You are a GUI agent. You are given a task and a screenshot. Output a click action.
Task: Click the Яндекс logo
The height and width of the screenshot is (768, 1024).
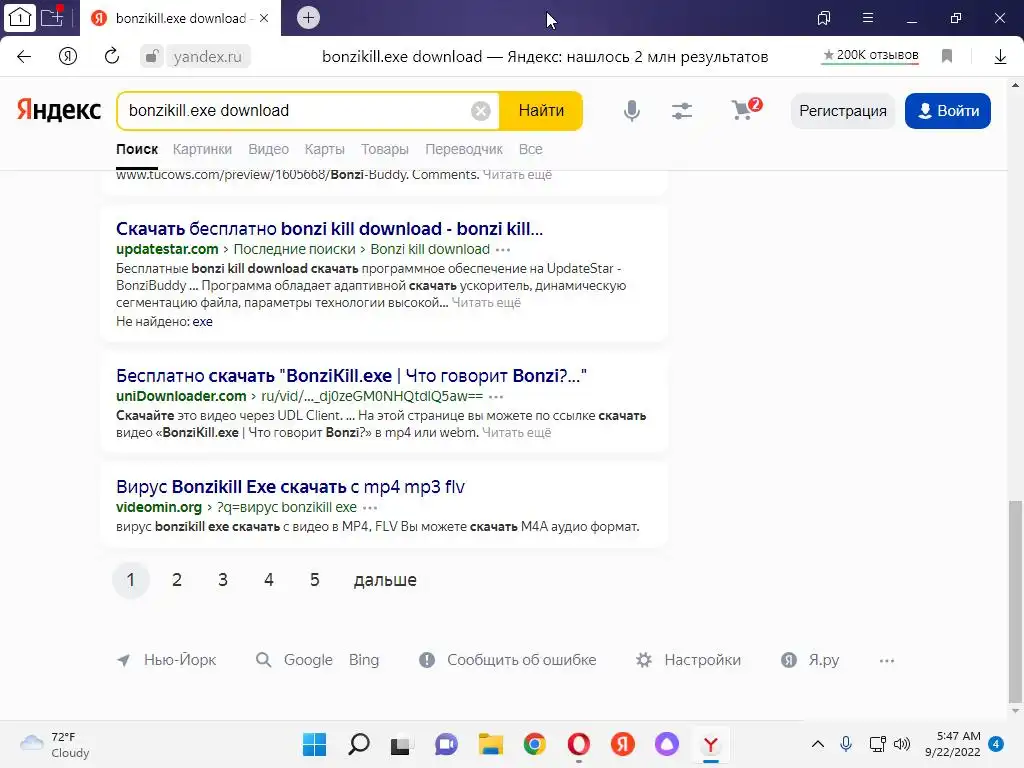point(59,110)
